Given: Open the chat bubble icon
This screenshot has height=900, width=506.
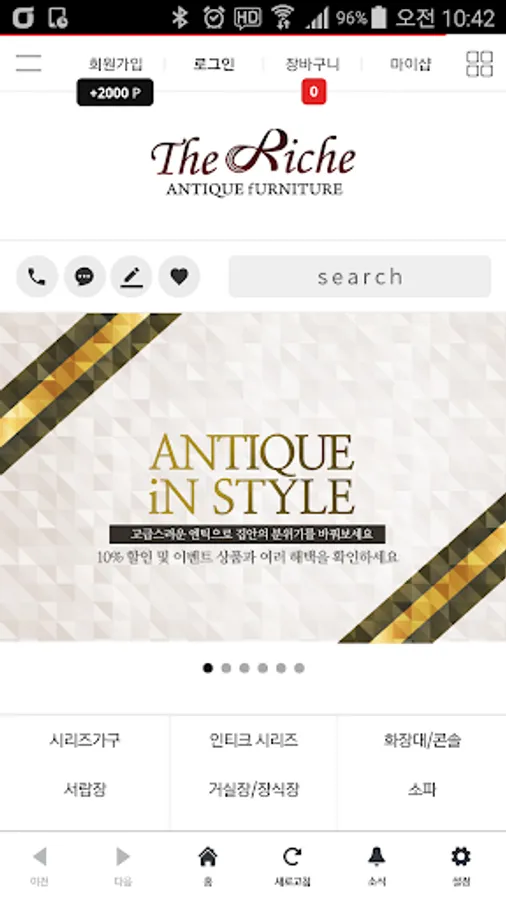Looking at the screenshot, I should pyautogui.click(x=84, y=277).
